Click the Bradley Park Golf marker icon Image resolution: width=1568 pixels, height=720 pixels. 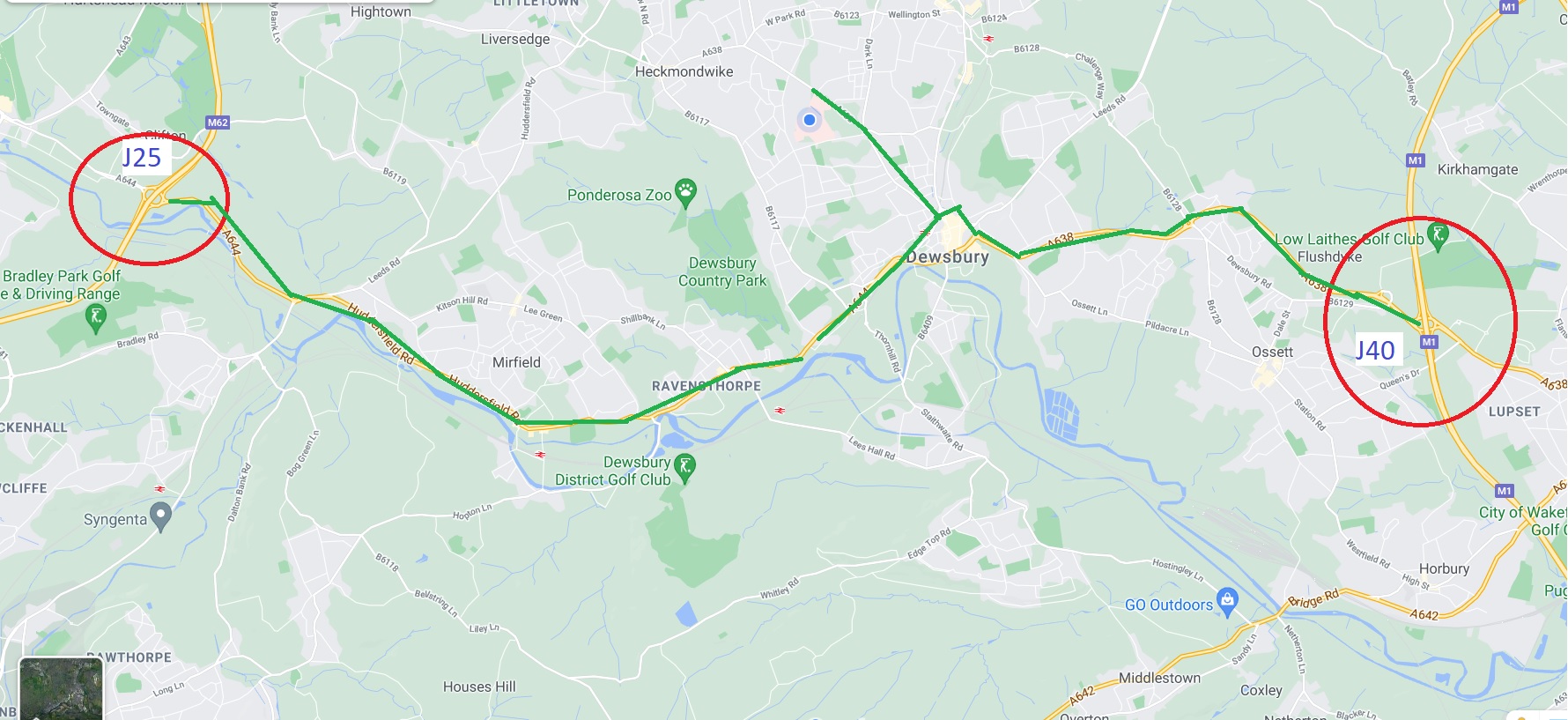point(96,317)
